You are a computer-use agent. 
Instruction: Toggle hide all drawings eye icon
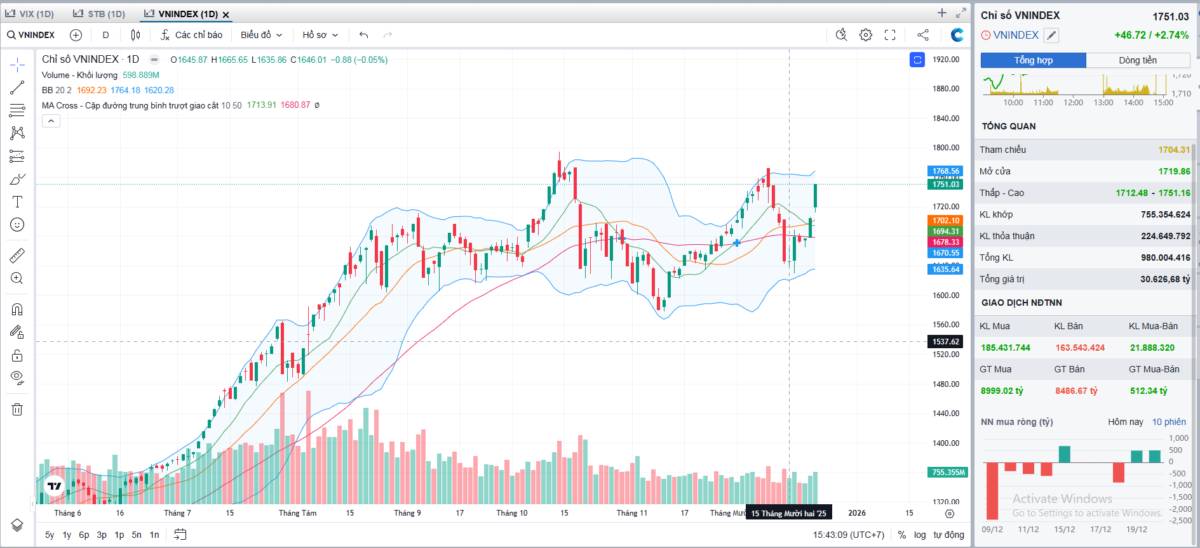click(17, 377)
